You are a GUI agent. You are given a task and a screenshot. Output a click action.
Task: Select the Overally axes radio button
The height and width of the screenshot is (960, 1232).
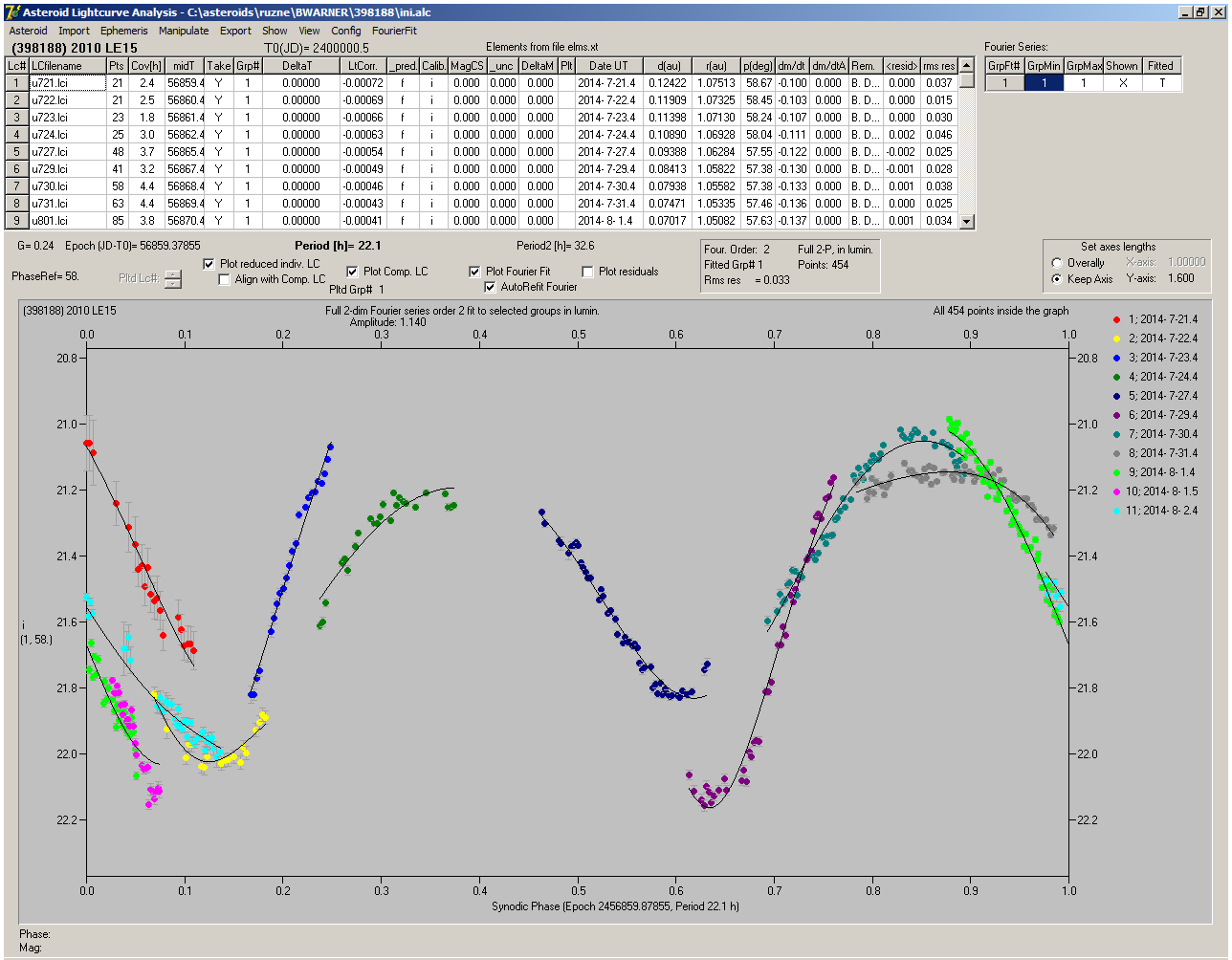pyautogui.click(x=1057, y=263)
